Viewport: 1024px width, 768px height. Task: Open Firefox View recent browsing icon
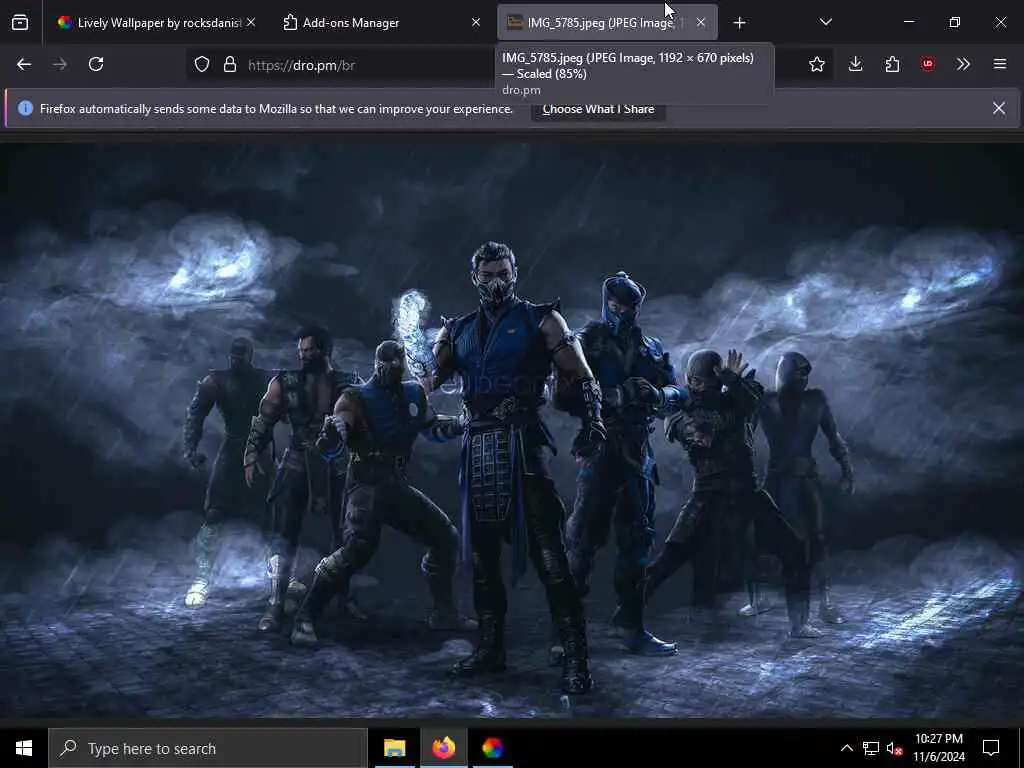pos(20,22)
